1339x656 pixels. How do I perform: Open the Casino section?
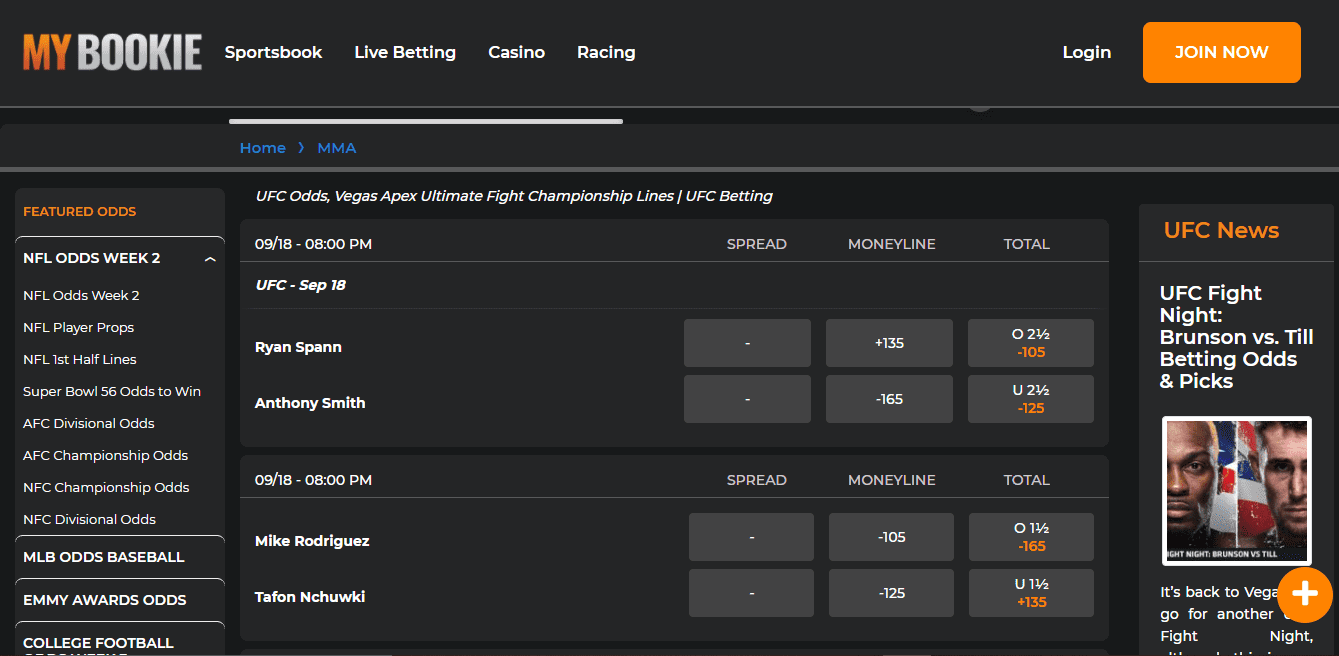click(516, 52)
